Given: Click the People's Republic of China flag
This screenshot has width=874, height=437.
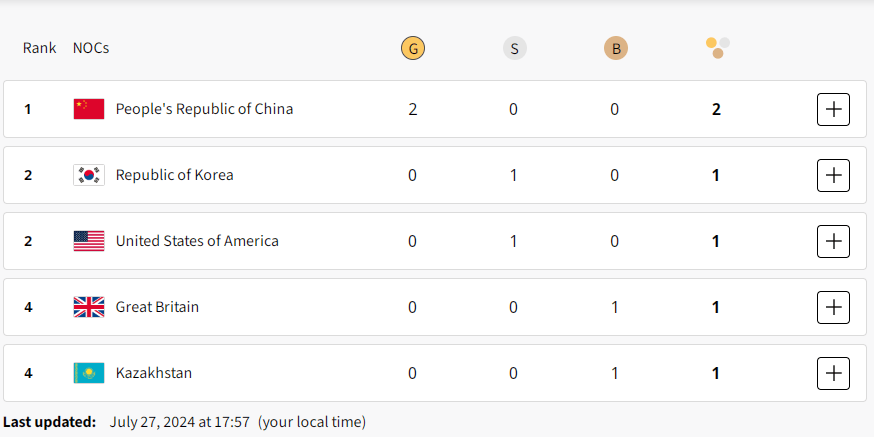Looking at the screenshot, I should [89, 109].
